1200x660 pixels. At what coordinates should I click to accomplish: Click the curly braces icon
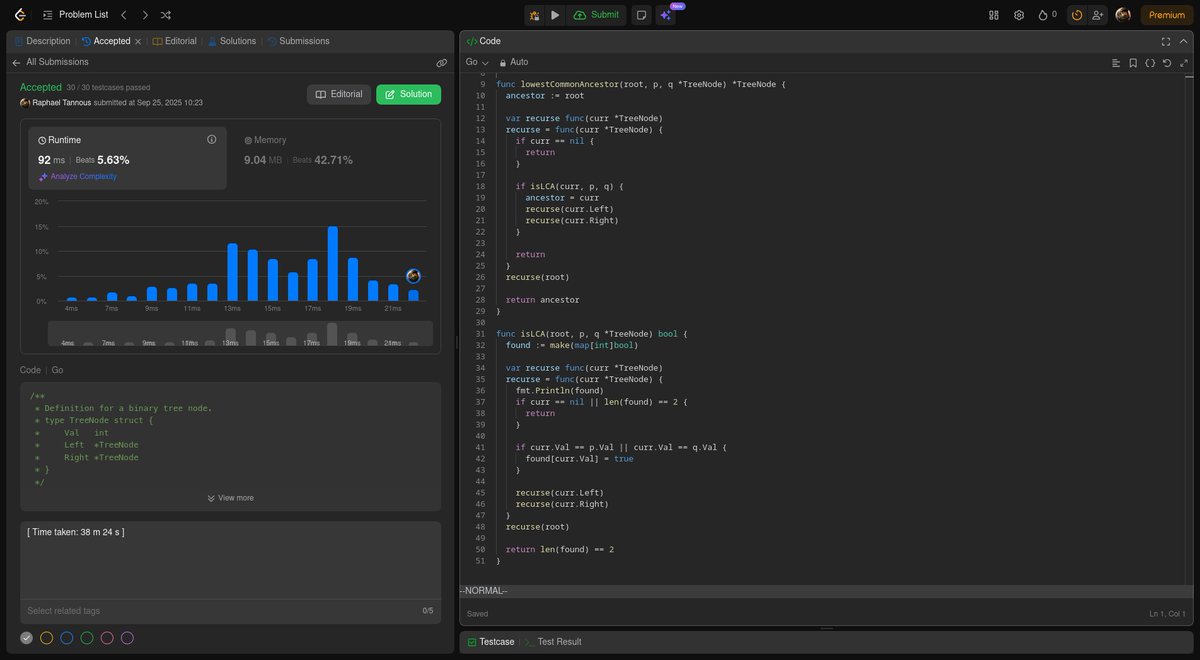[1150, 62]
